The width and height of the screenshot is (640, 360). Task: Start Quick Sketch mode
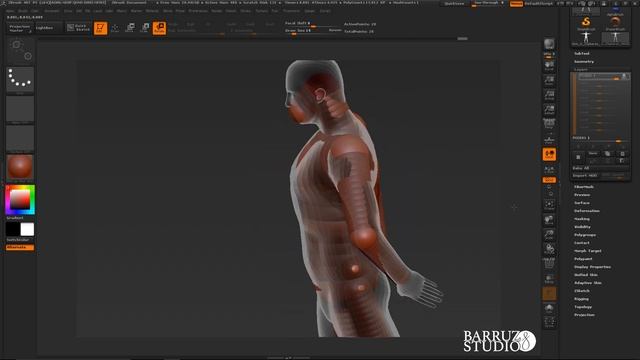click(78, 28)
